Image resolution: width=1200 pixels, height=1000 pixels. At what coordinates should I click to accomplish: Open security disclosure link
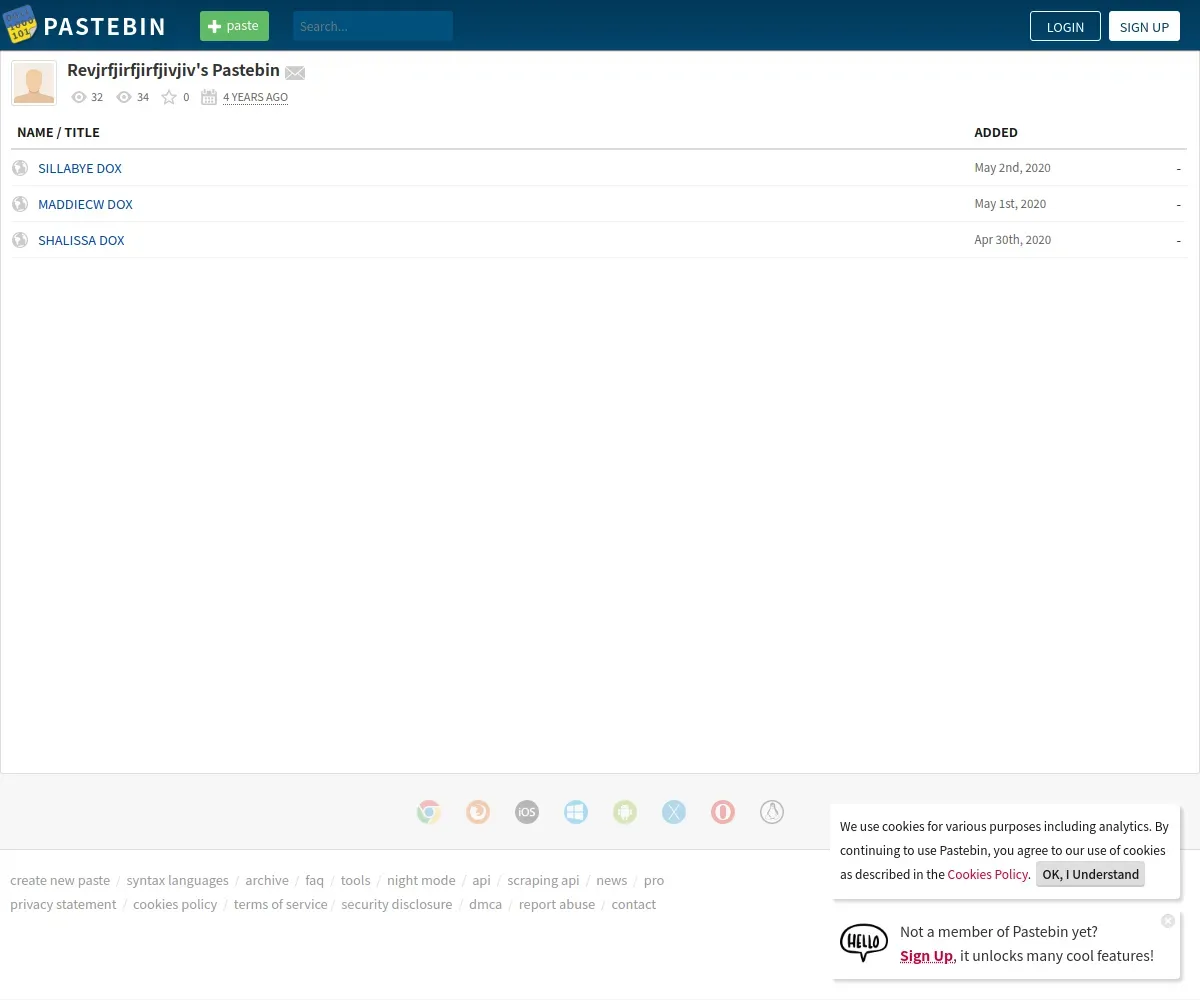tap(396, 904)
